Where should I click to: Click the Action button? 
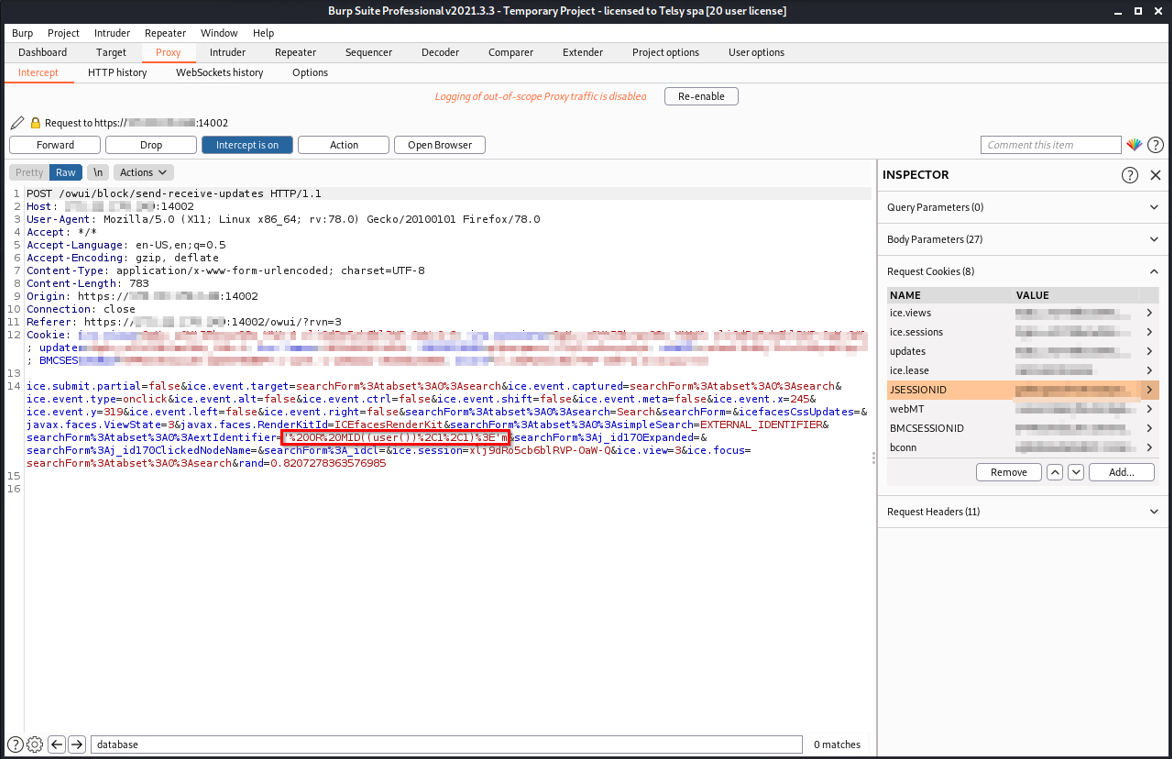(344, 145)
